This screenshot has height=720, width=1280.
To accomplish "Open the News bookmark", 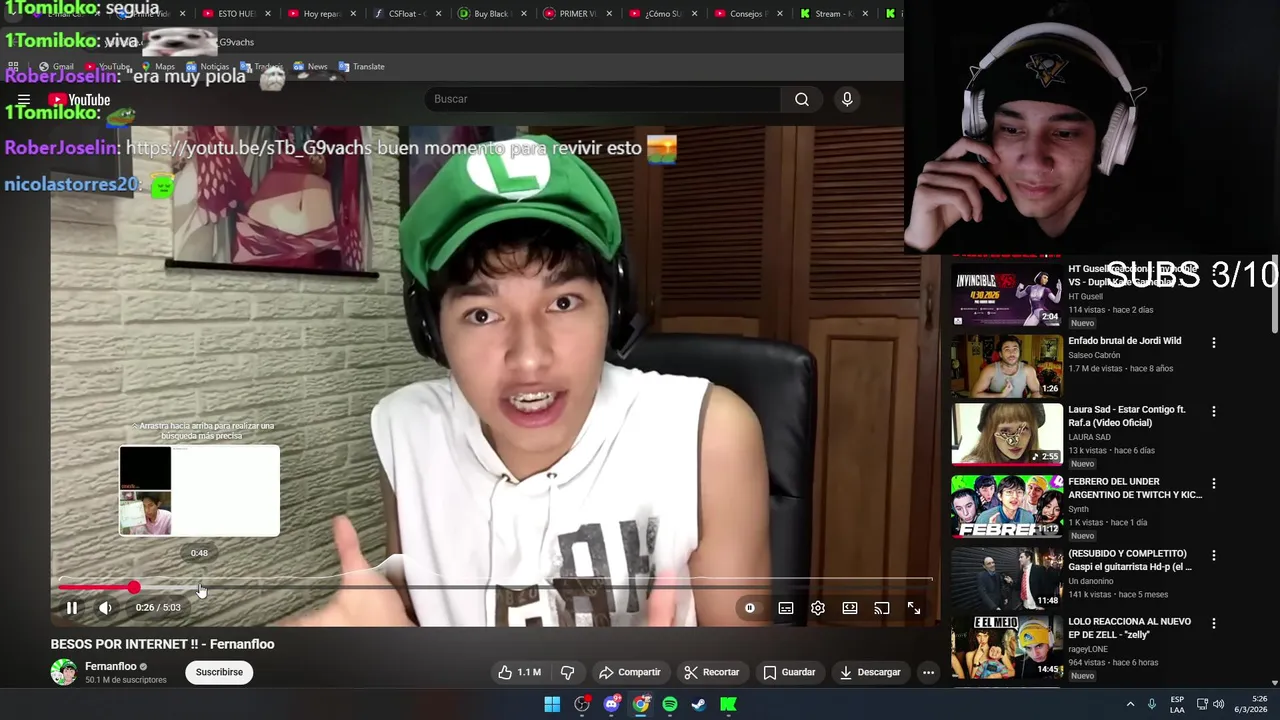I will point(310,66).
